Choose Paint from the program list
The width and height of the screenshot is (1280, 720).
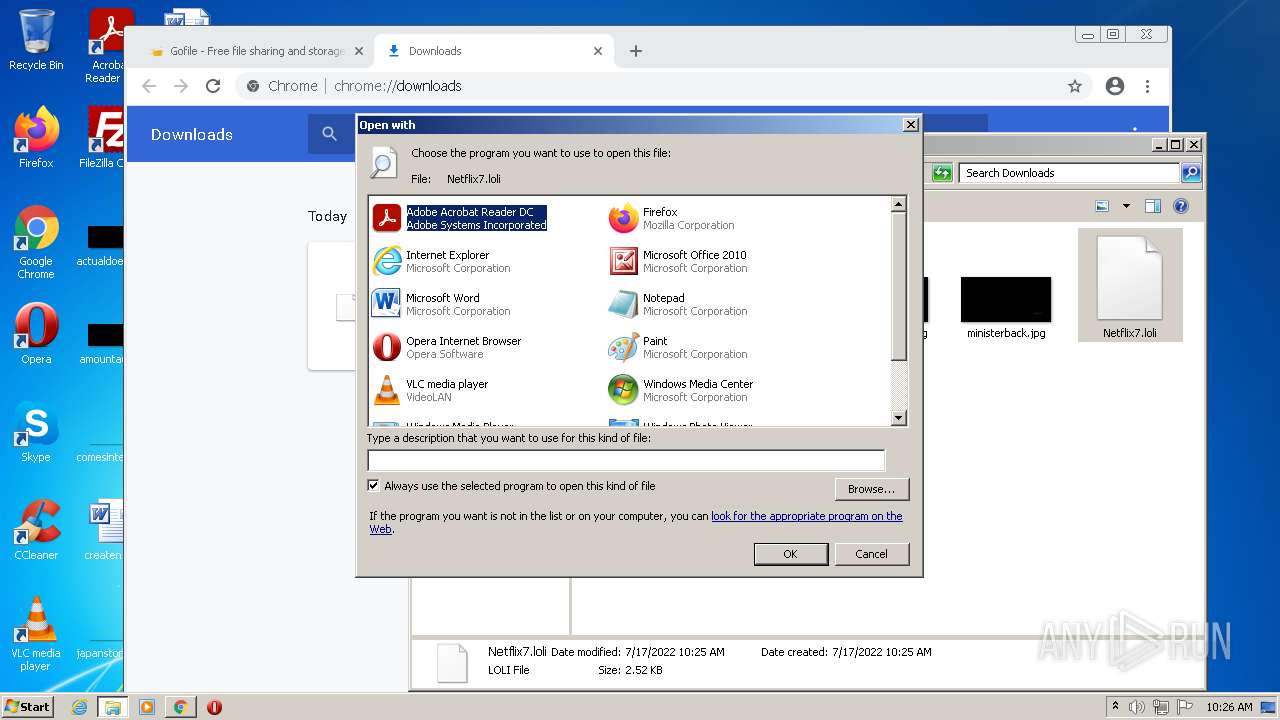click(678, 347)
